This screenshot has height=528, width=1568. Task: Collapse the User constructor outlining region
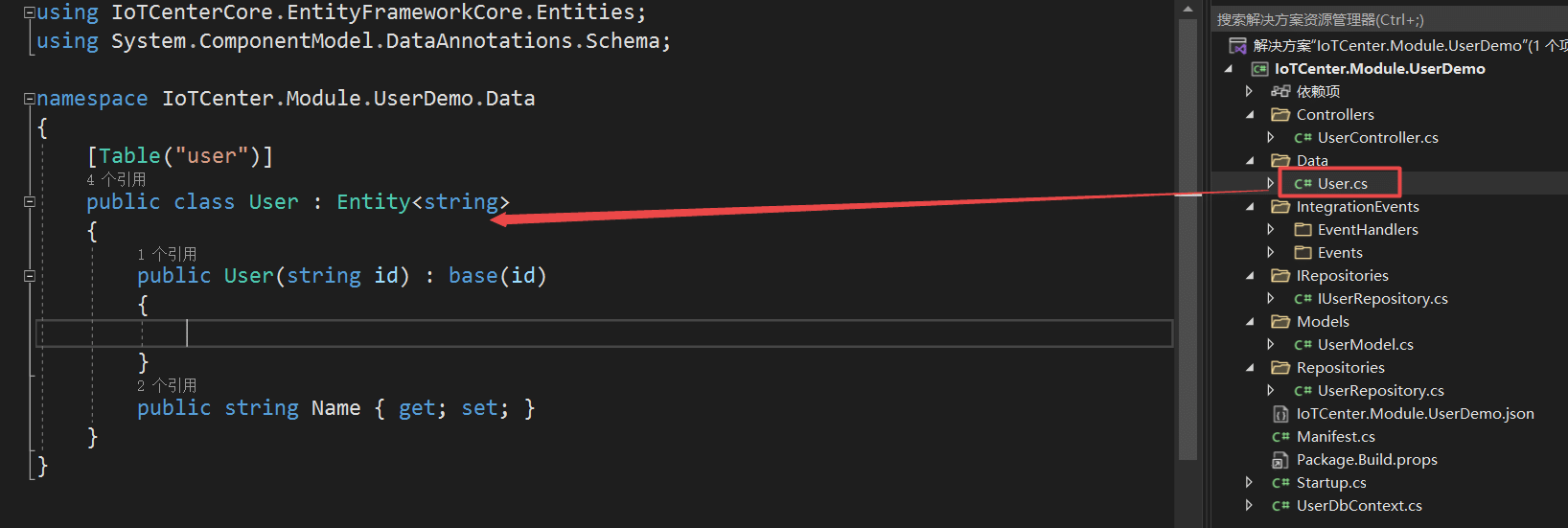click(30, 276)
